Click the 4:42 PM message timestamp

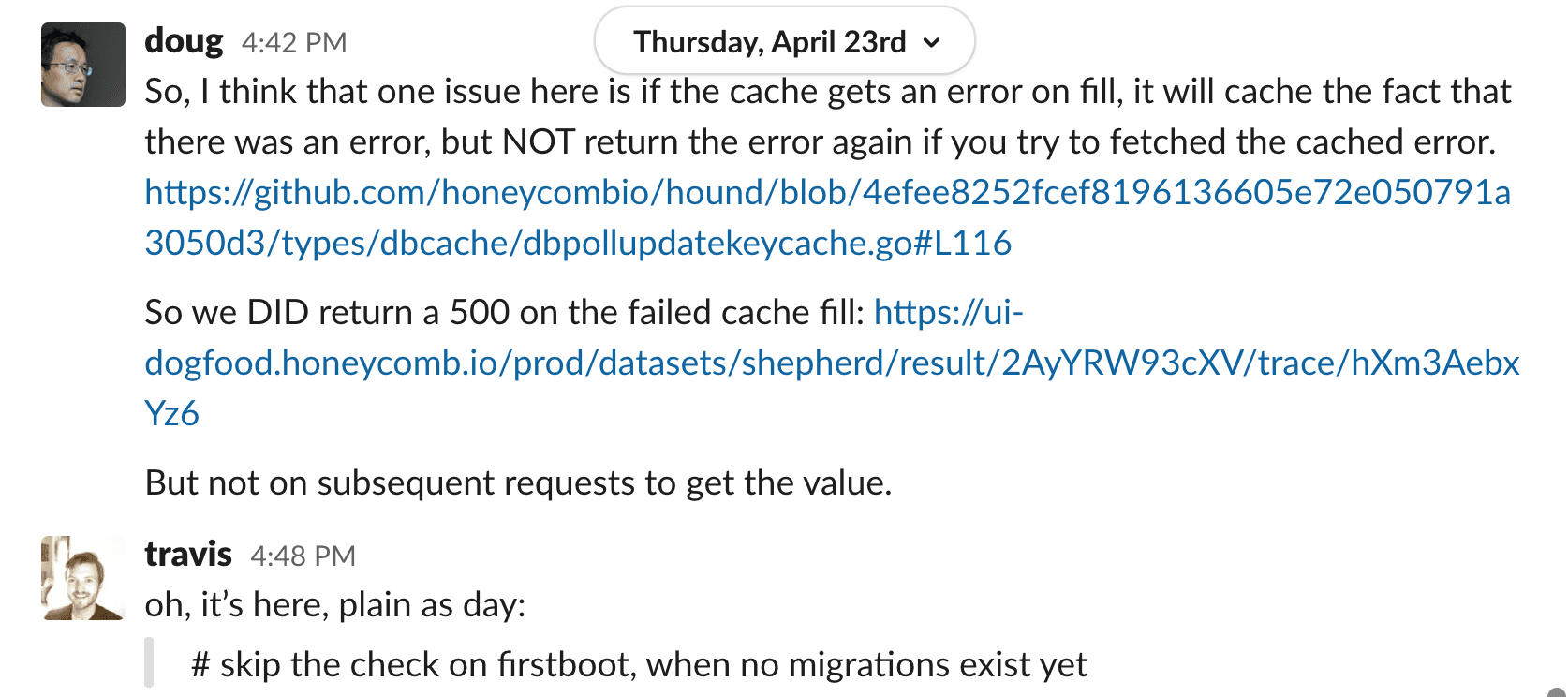point(294,43)
